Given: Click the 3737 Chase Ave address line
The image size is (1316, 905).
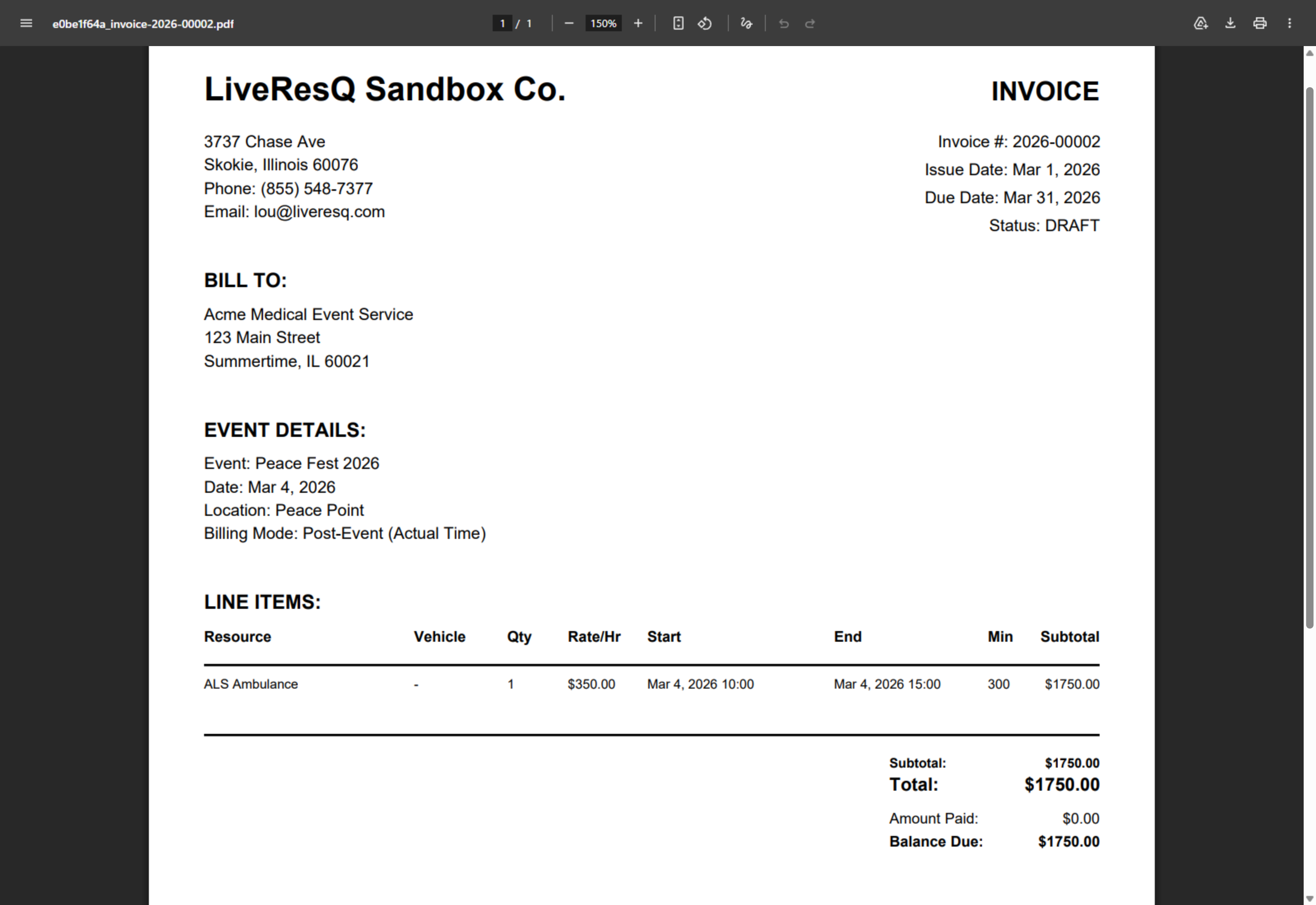Looking at the screenshot, I should point(265,142).
